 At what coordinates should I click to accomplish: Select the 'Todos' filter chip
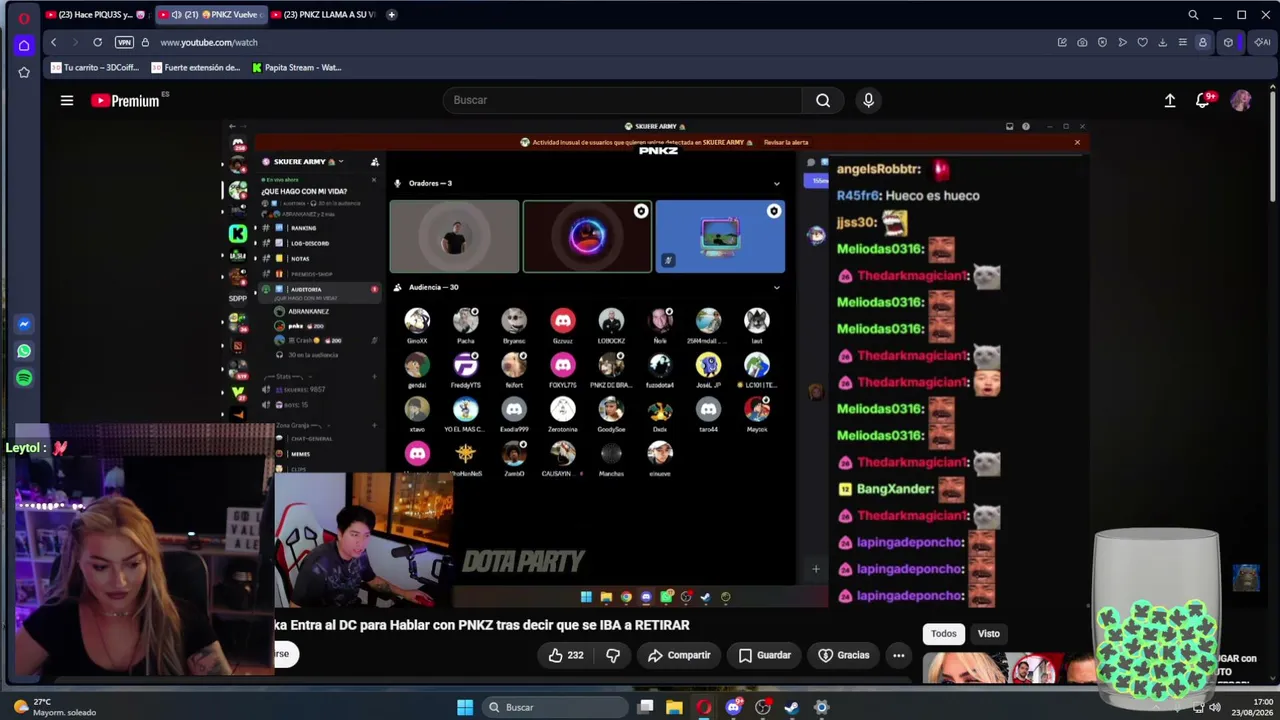pyautogui.click(x=944, y=633)
